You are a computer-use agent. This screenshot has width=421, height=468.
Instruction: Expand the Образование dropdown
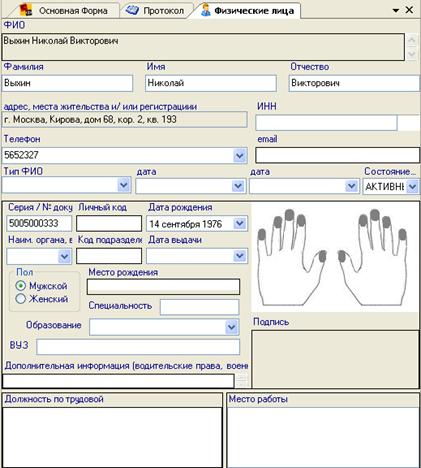pos(231,327)
